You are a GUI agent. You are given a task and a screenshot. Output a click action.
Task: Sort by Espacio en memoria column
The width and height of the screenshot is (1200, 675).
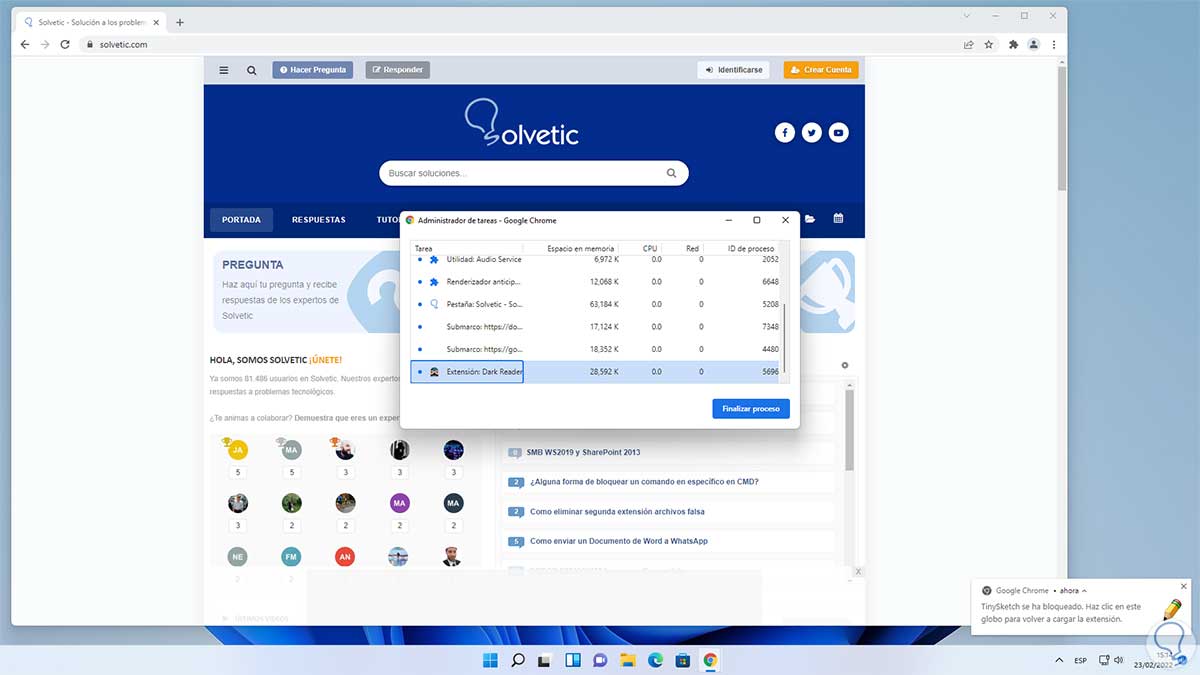click(x=570, y=248)
